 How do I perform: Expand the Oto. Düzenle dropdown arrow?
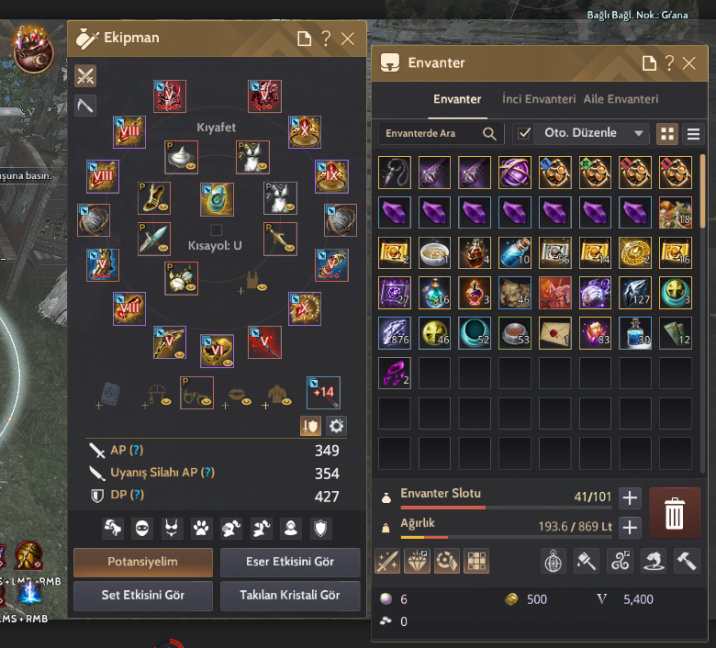(638, 133)
